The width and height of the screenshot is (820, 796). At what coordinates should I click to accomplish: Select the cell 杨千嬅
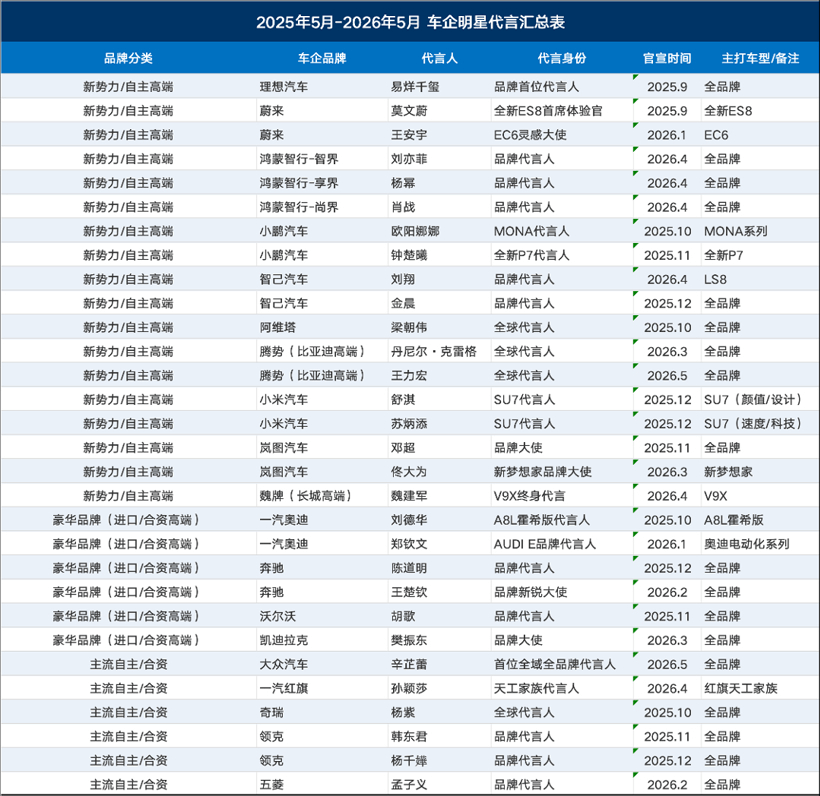409,760
